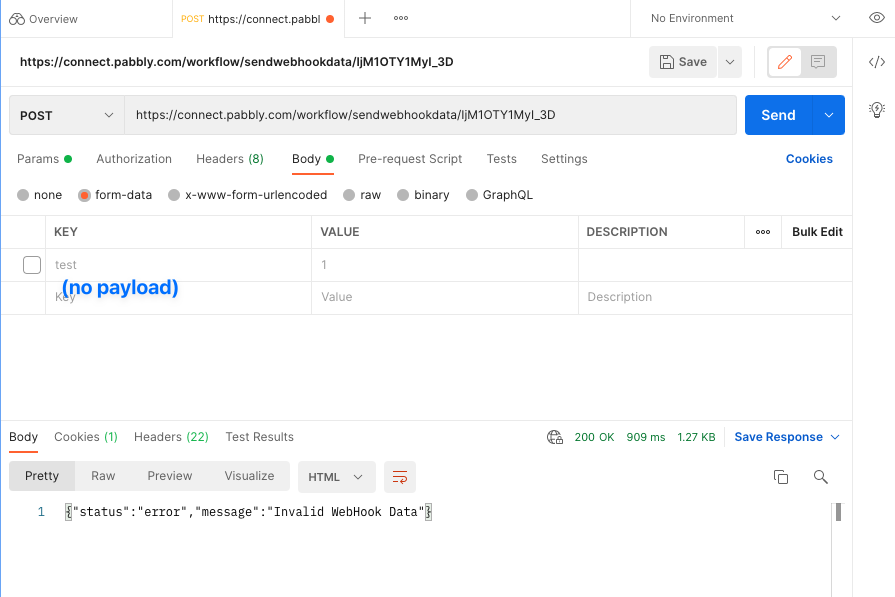Open the Headers (8) request tab
The image size is (895, 597).
click(x=230, y=159)
